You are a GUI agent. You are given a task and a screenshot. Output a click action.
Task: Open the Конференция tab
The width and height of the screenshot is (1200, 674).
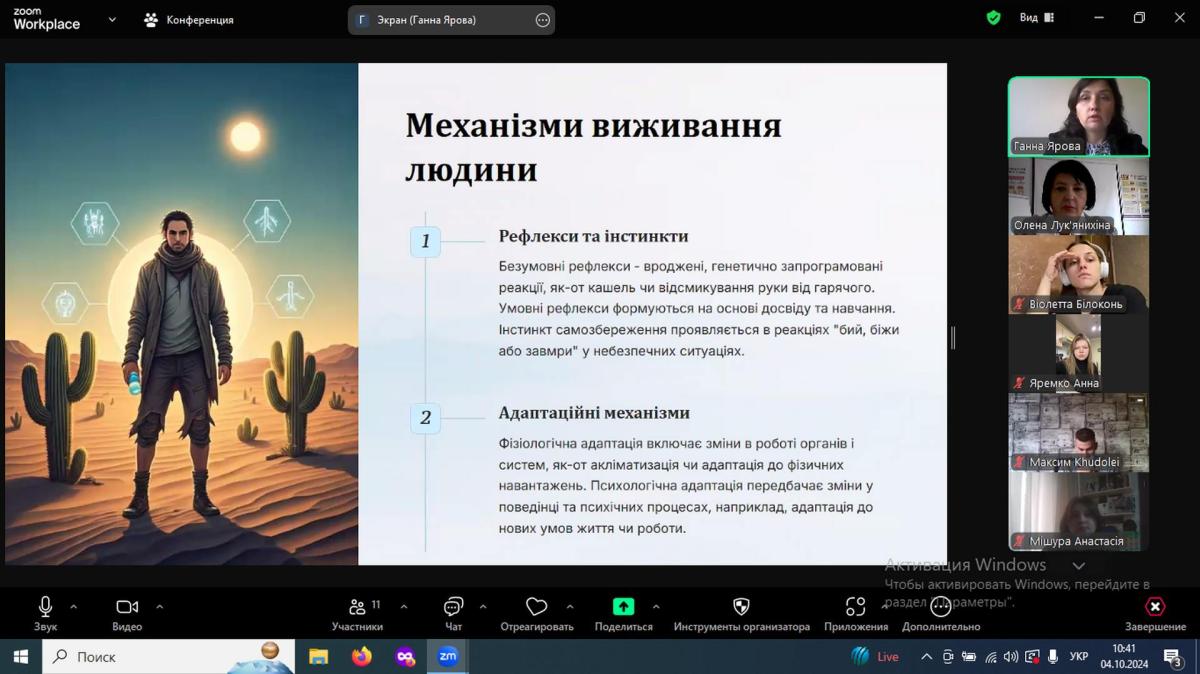pos(189,20)
